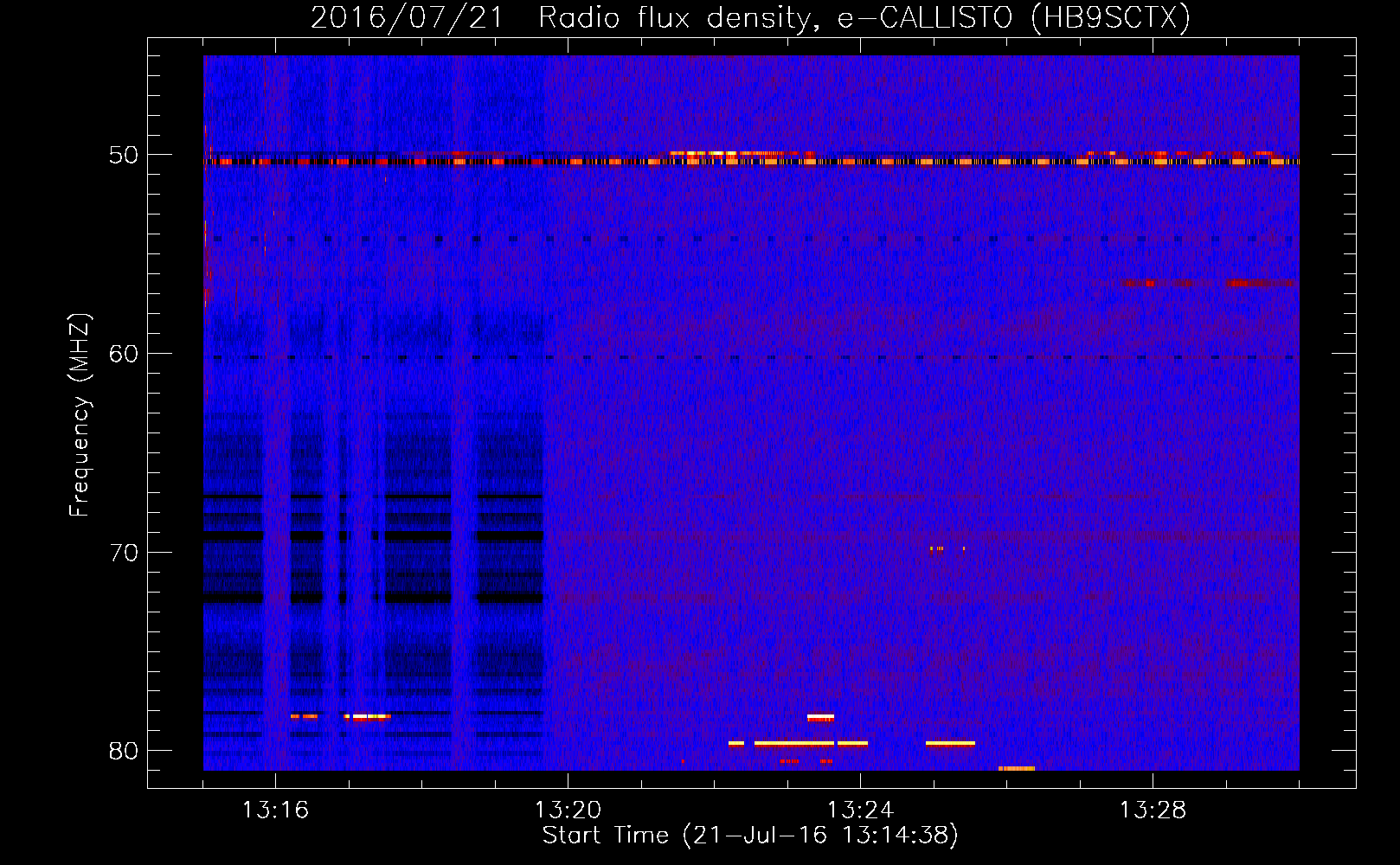The width and height of the screenshot is (1400, 865).
Task: Click the "60" frequency tick label
Action: 124,354
